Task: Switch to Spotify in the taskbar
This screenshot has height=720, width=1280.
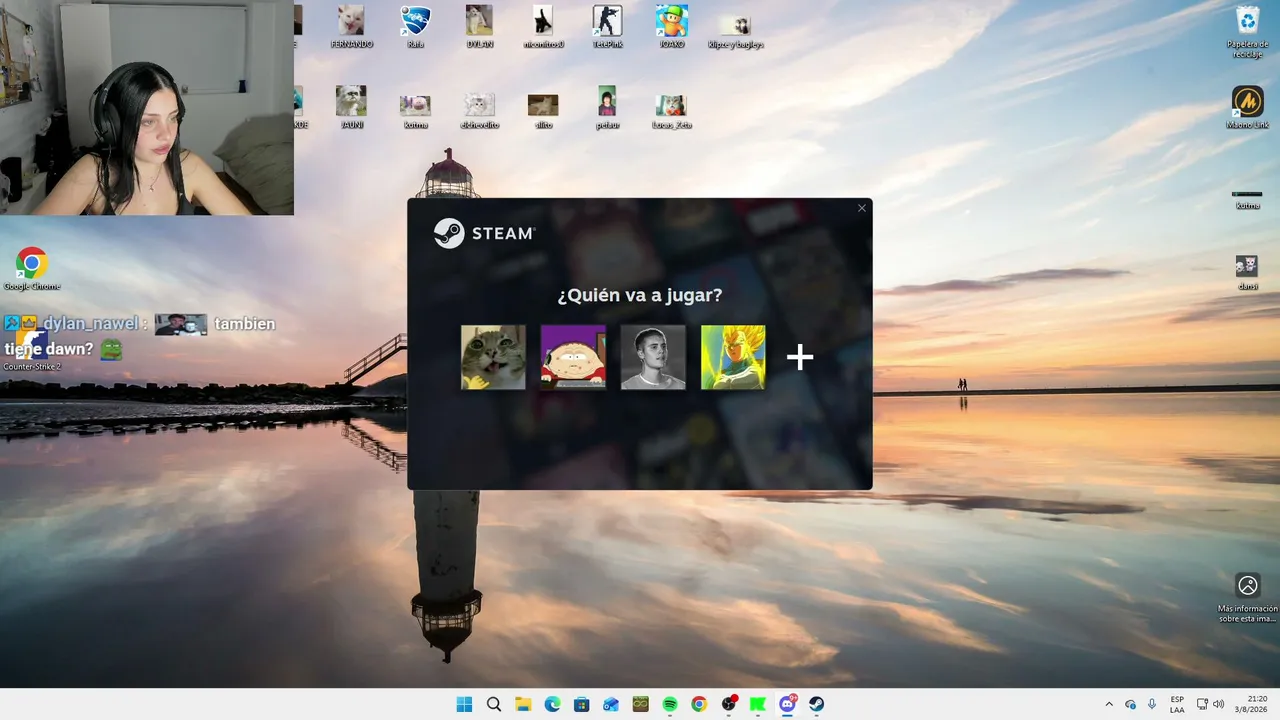Action: click(x=669, y=704)
